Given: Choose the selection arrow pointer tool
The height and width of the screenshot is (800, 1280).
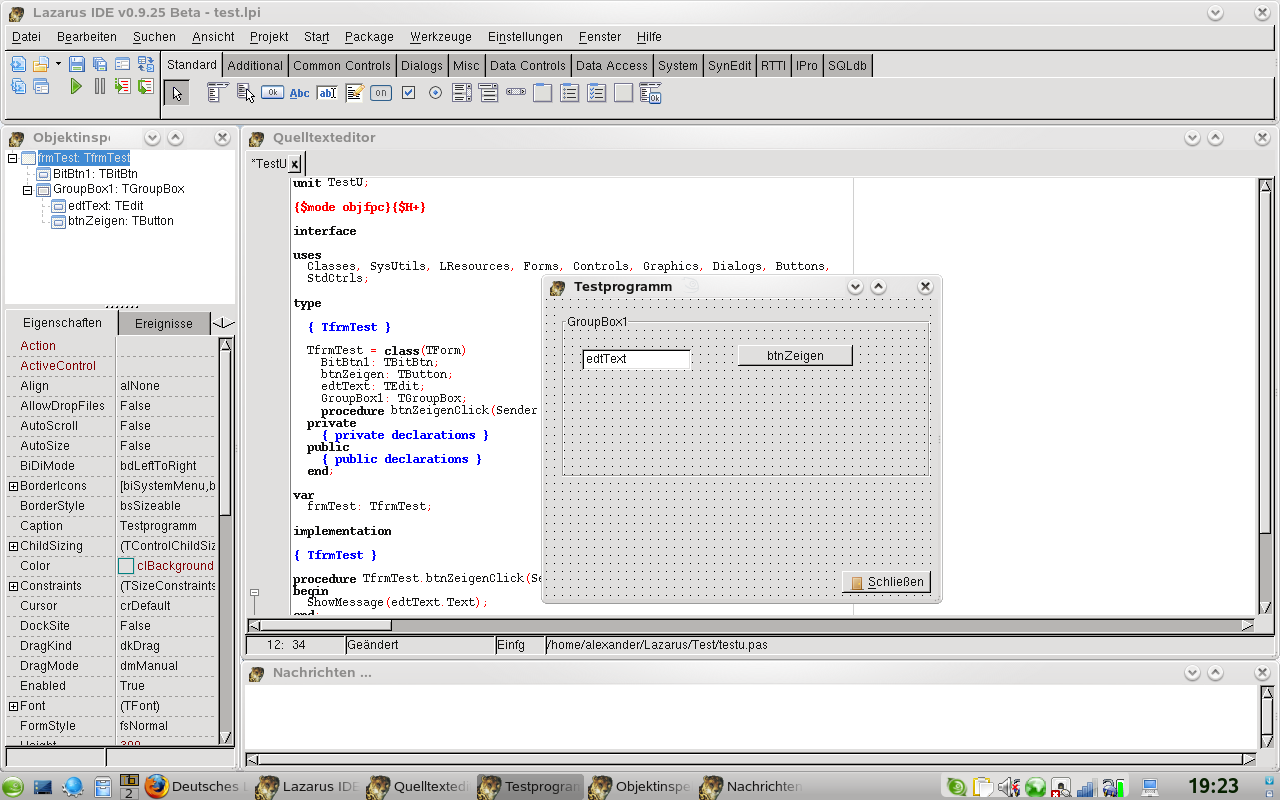Looking at the screenshot, I should pyautogui.click(x=177, y=93).
